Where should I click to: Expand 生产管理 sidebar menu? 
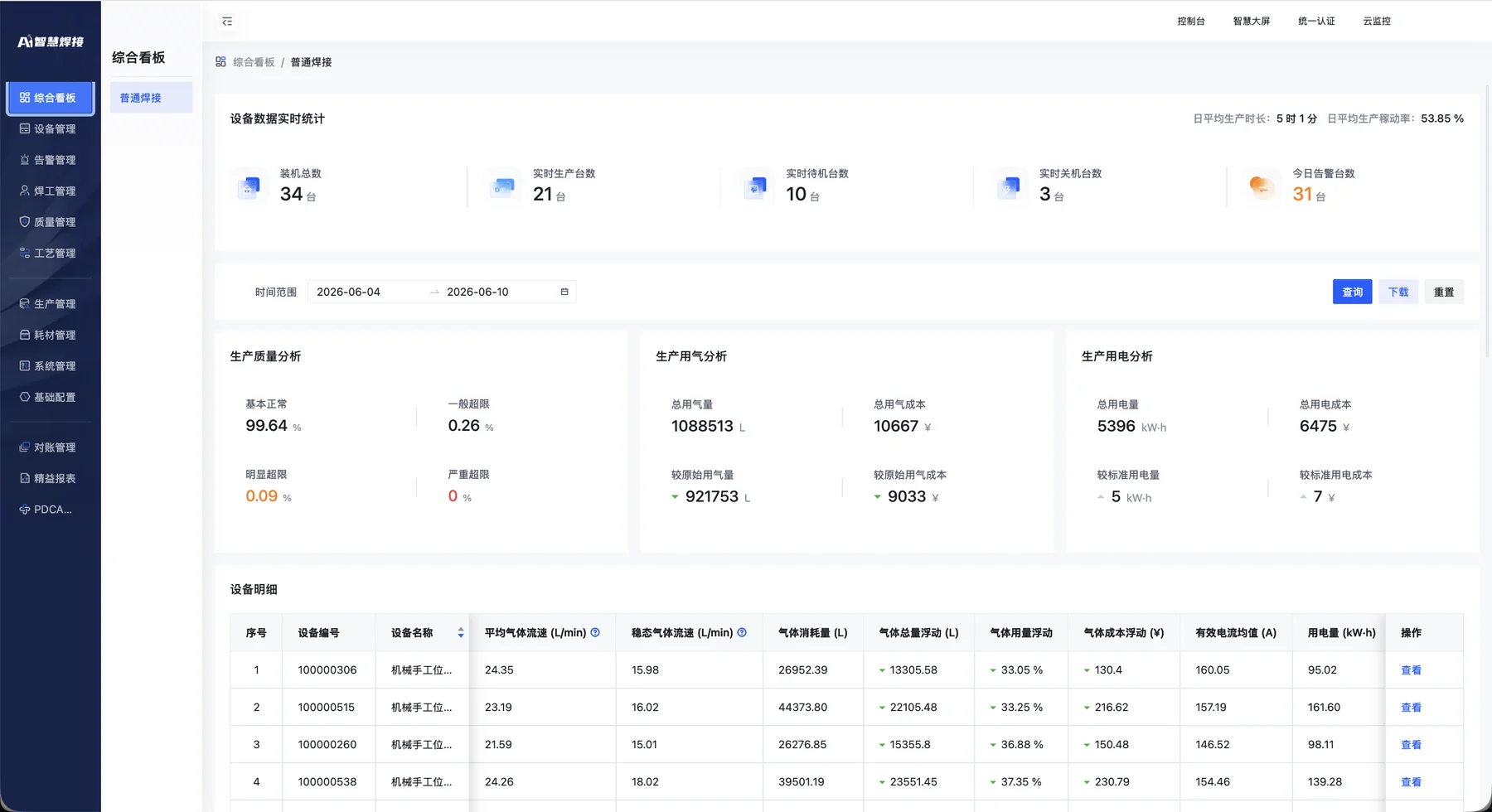pos(51,304)
